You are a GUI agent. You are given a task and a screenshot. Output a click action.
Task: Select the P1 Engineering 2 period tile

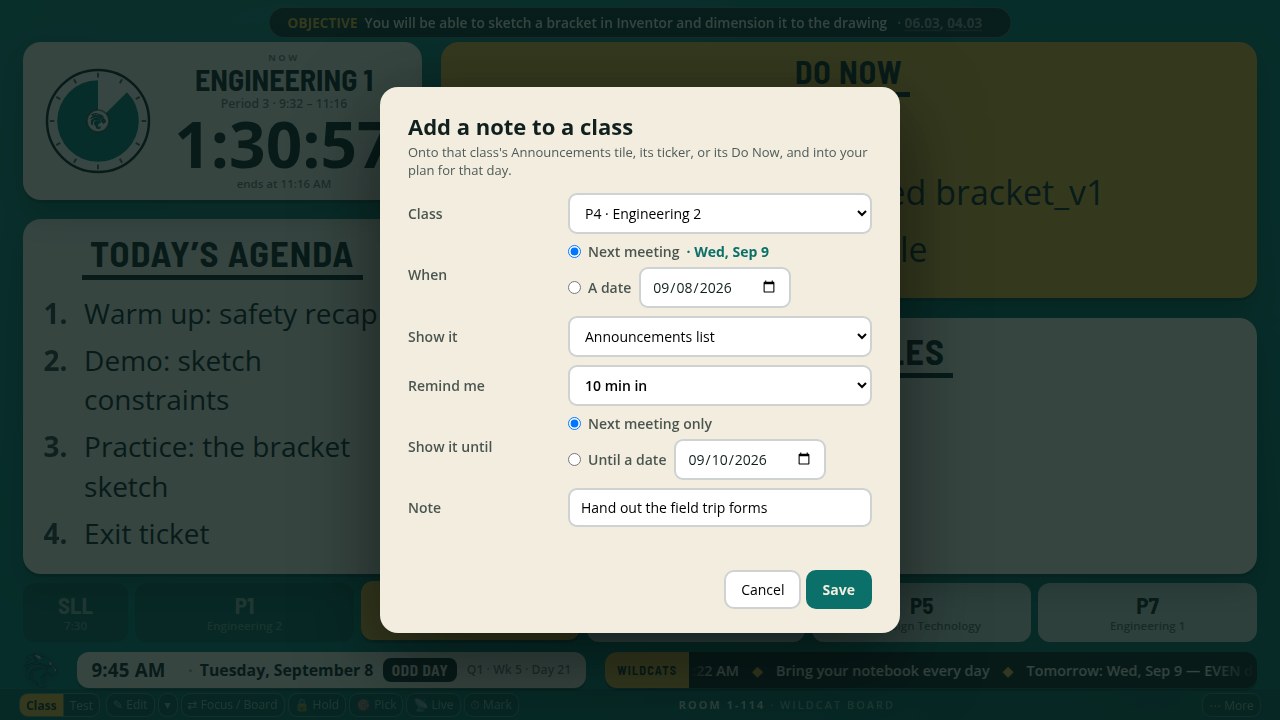click(x=245, y=612)
